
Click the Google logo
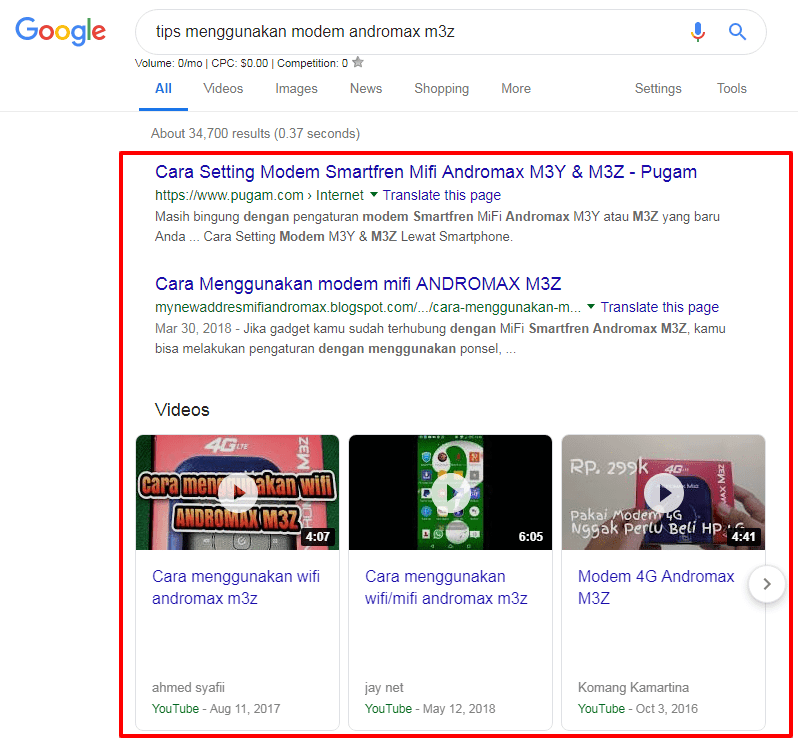coord(60,31)
